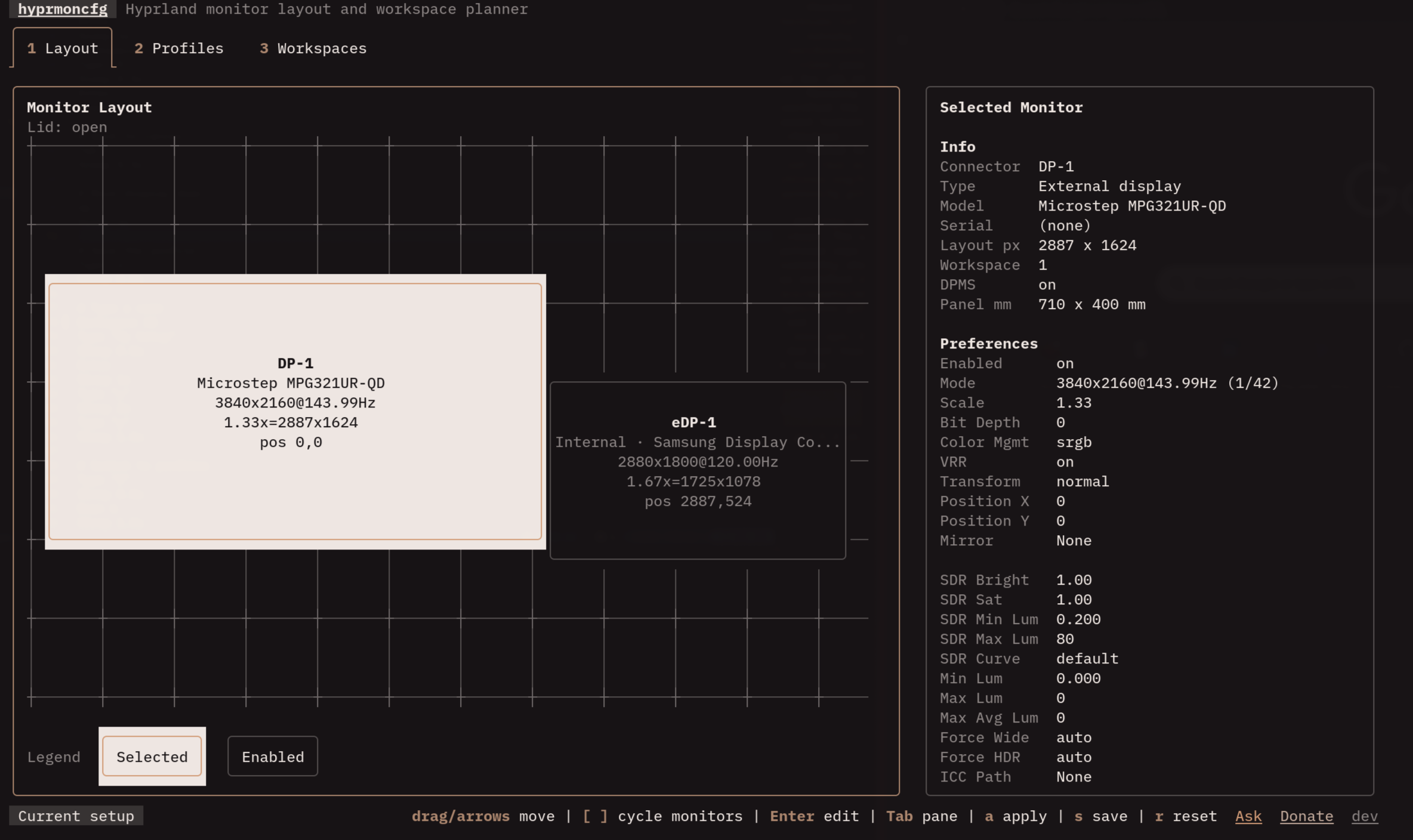Click the Monitor Layout panel heading
Screen dimensions: 1413x840
coord(90,107)
